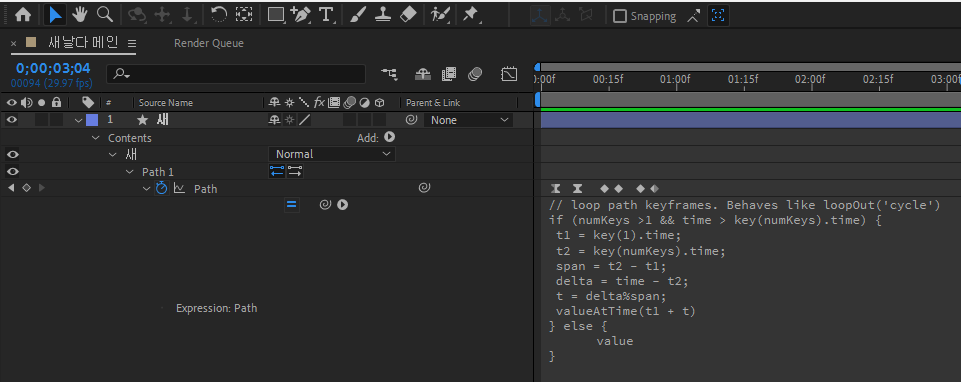Close the 새날다 메인 timeline tab
961x382 pixels.
[13, 44]
